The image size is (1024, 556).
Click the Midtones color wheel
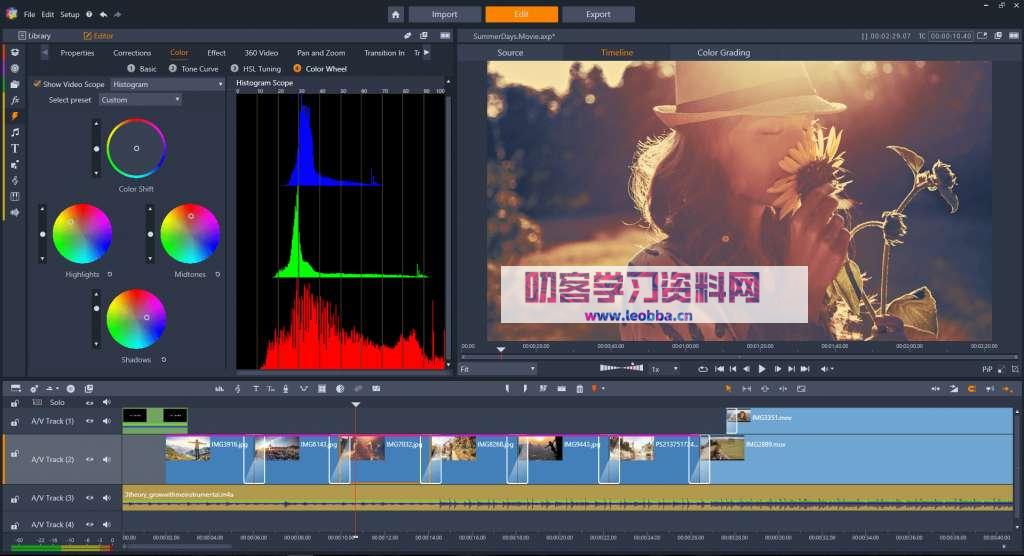[190, 234]
